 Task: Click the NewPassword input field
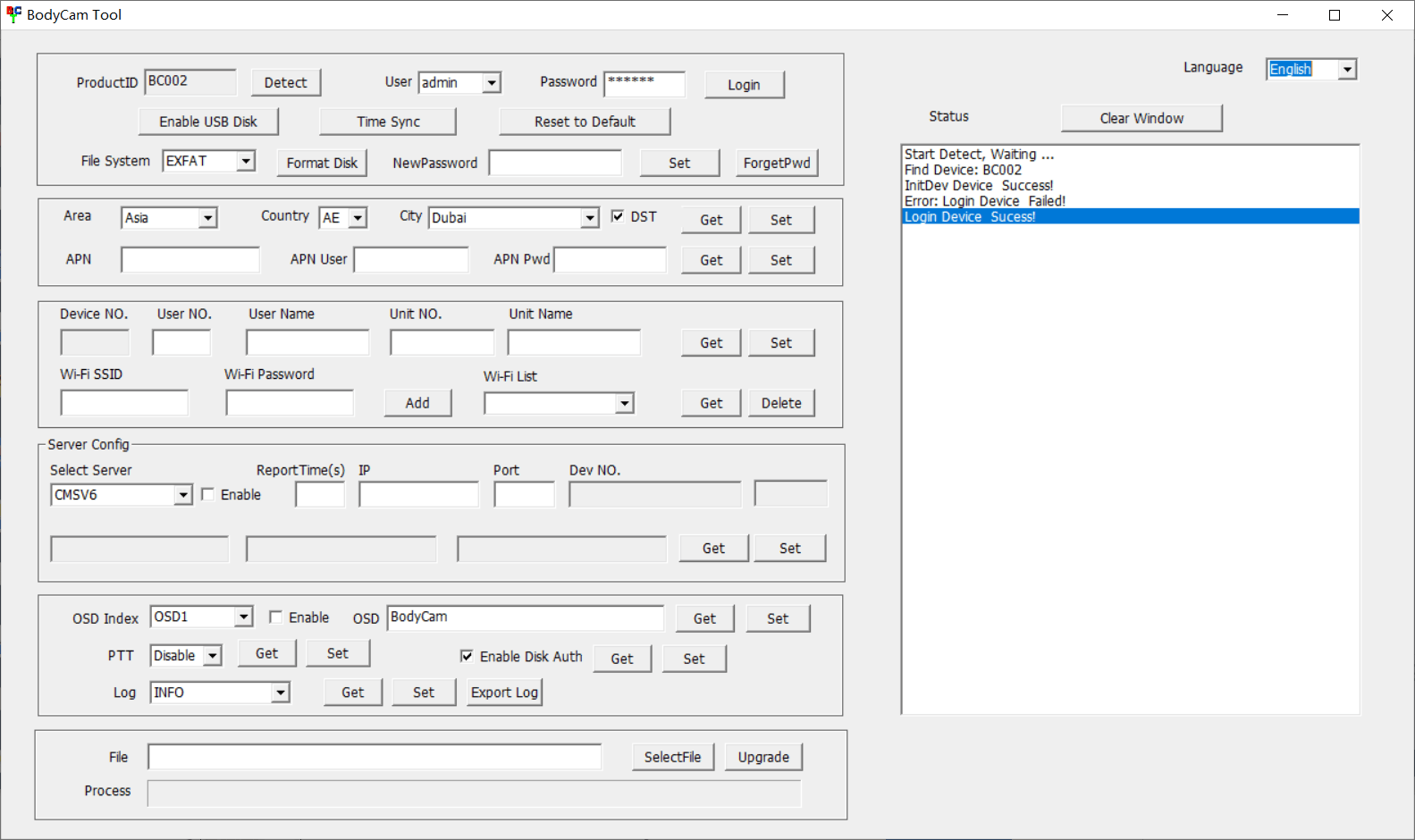[554, 163]
